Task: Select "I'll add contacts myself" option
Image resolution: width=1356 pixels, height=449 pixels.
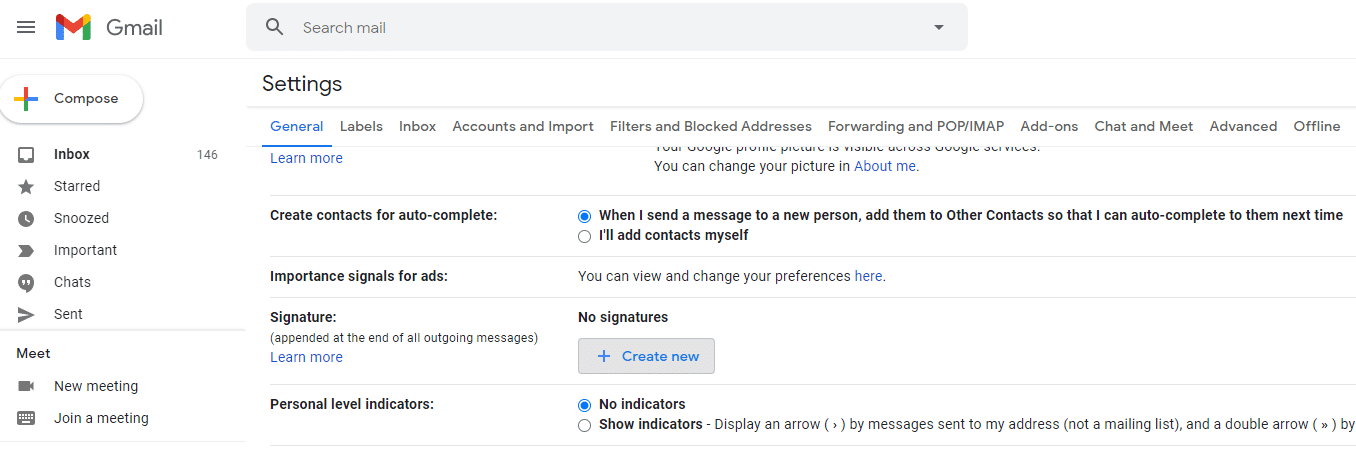Action: point(585,236)
